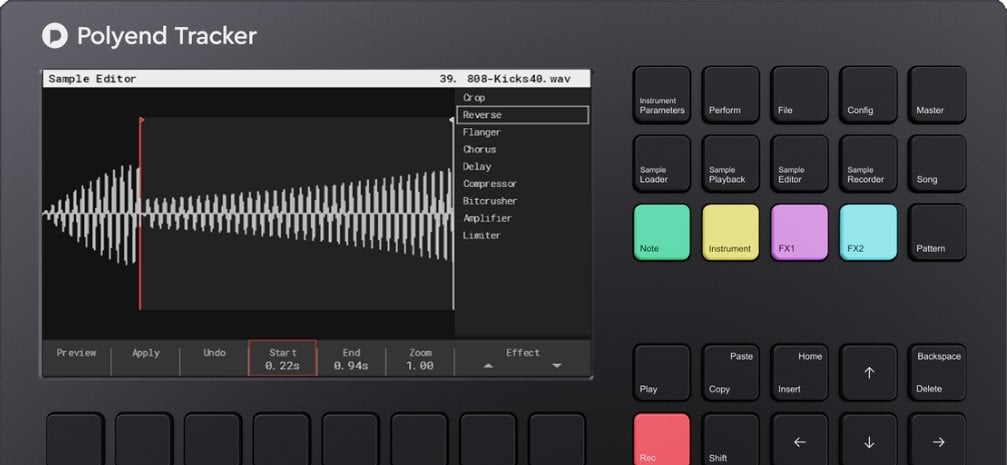Switch to Song mode button

pyautogui.click(x=937, y=164)
